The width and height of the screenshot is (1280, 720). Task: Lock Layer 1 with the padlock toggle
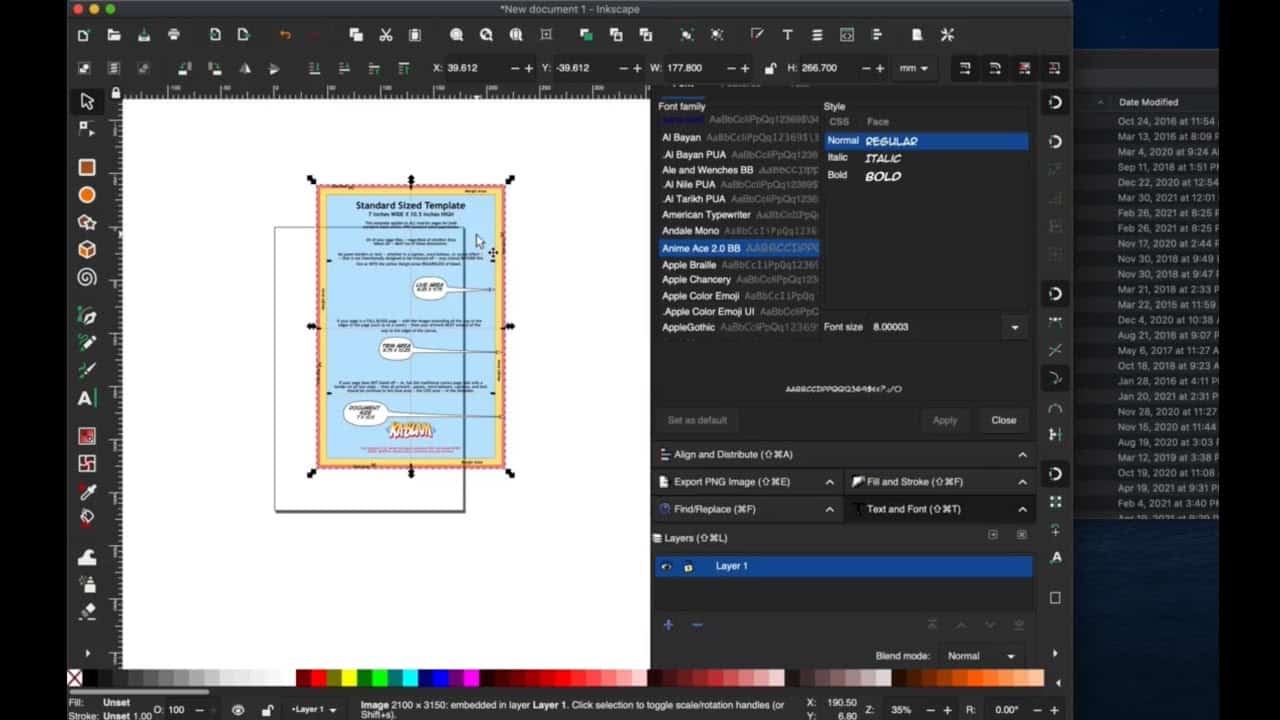[x=687, y=566]
